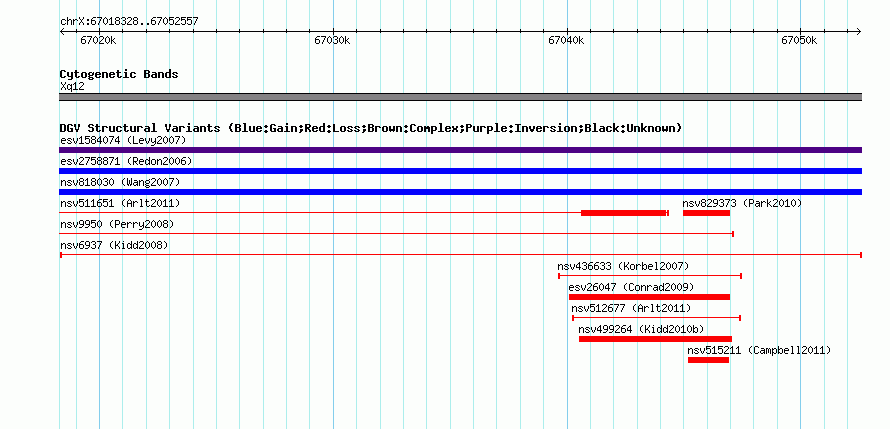Open nsv436633 (Korbel2007) variant label

tap(623, 266)
